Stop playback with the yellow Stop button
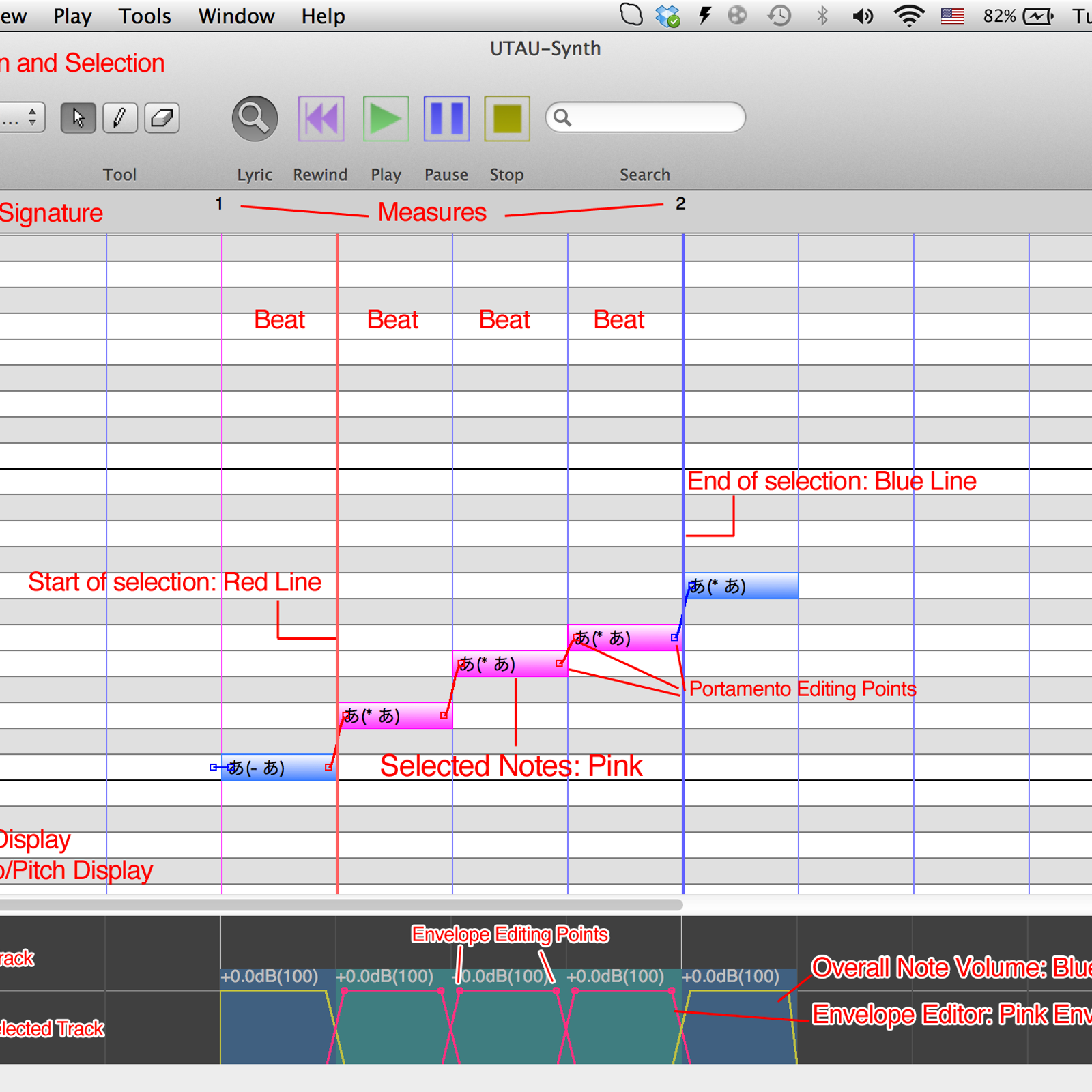 pos(506,119)
